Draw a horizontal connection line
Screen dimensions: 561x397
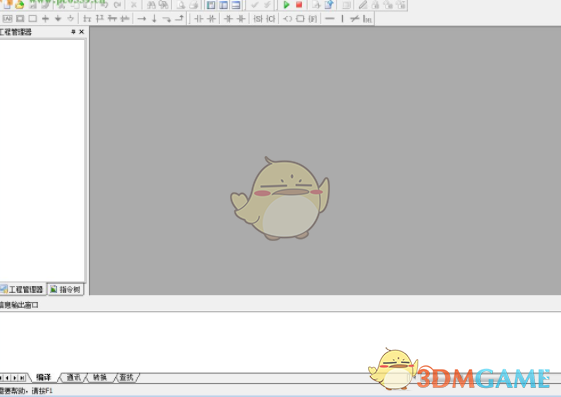pos(330,19)
